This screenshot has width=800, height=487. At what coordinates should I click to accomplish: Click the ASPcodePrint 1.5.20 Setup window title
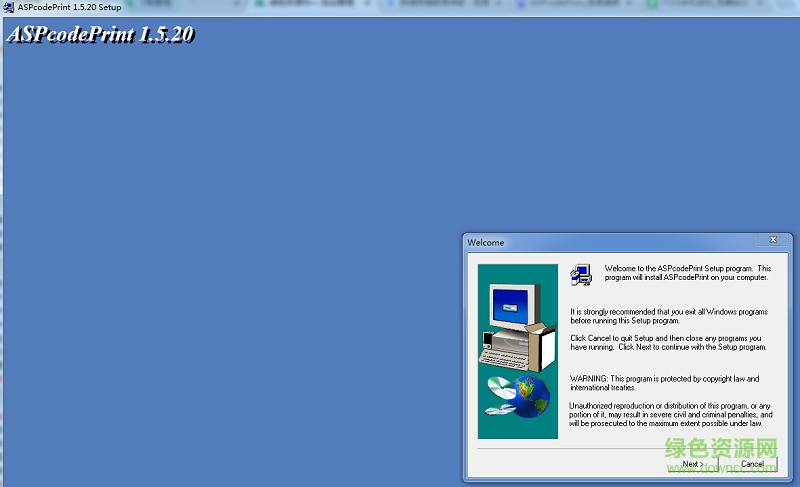click(x=69, y=7)
